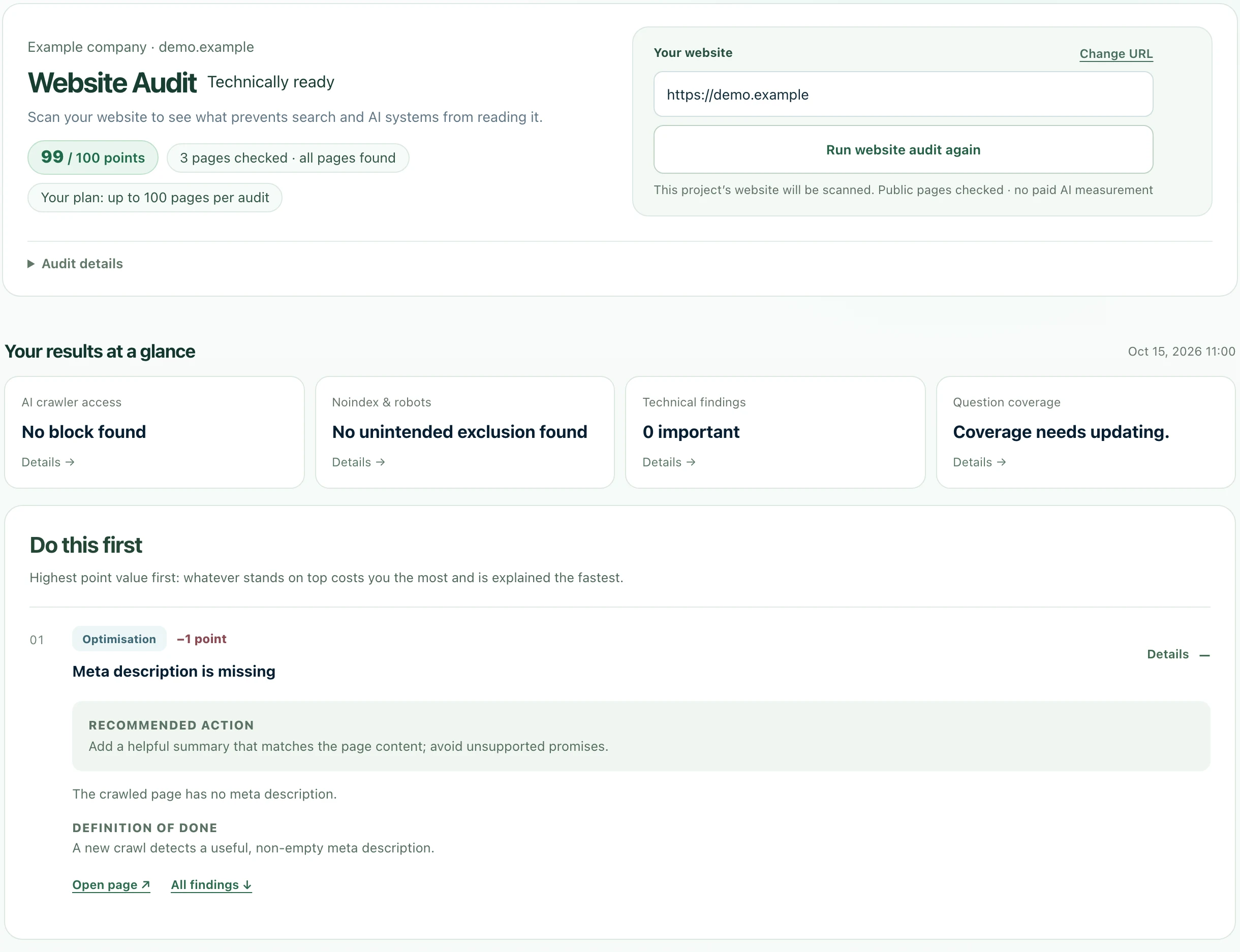Click the 'Your results at a glance' heading
Viewport: 1240px width, 952px height.
(100, 352)
